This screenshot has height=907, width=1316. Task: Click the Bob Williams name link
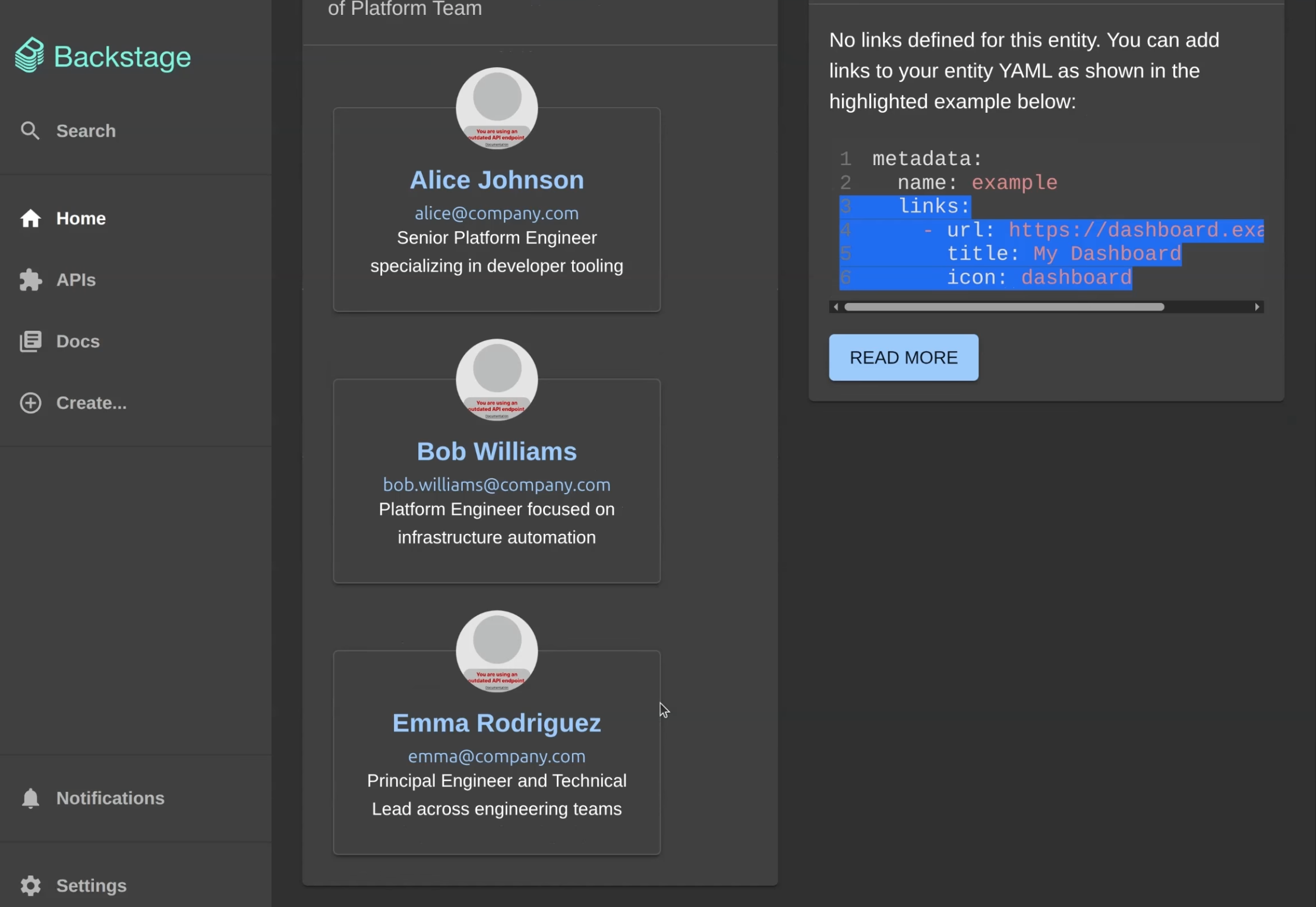497,451
